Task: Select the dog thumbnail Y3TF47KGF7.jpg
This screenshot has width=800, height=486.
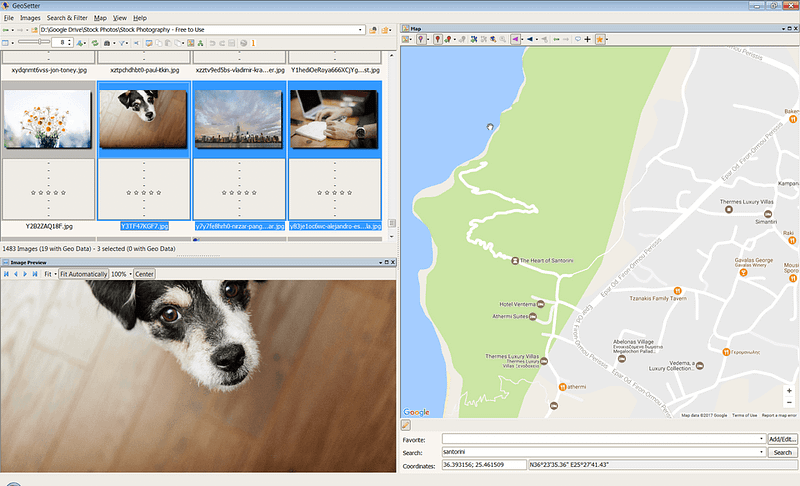Action: pos(143,119)
